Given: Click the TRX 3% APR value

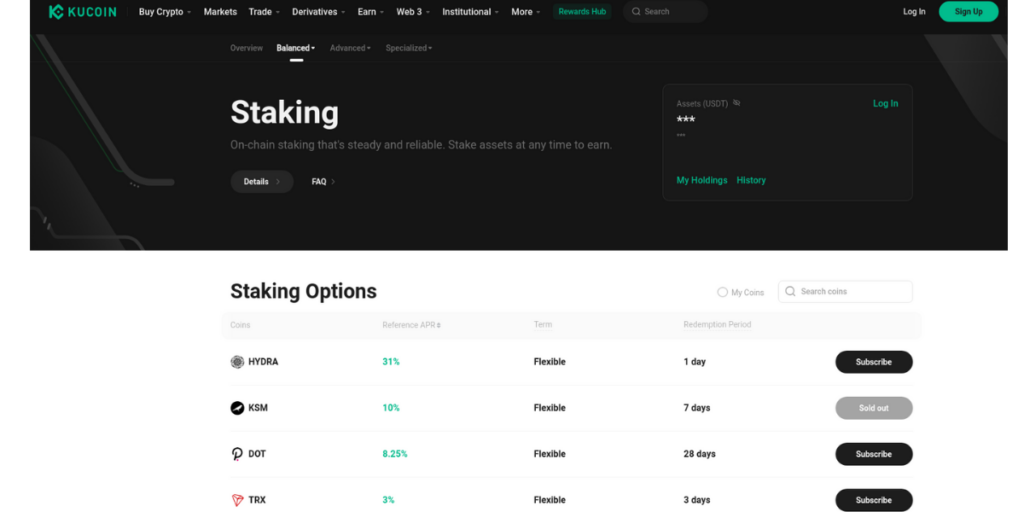Looking at the screenshot, I should tap(388, 500).
